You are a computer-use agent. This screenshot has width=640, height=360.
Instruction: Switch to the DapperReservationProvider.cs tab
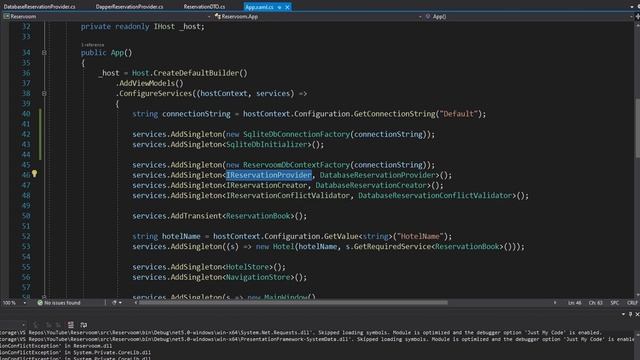tap(129, 7)
